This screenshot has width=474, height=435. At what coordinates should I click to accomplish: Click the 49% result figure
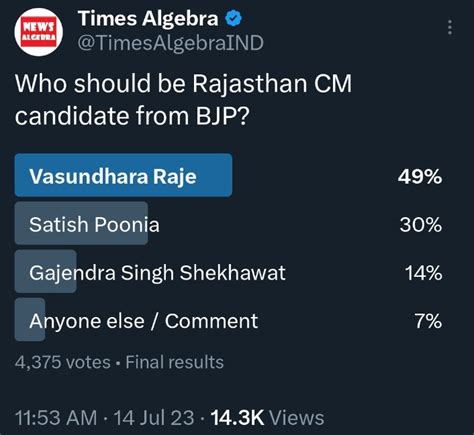tap(420, 176)
